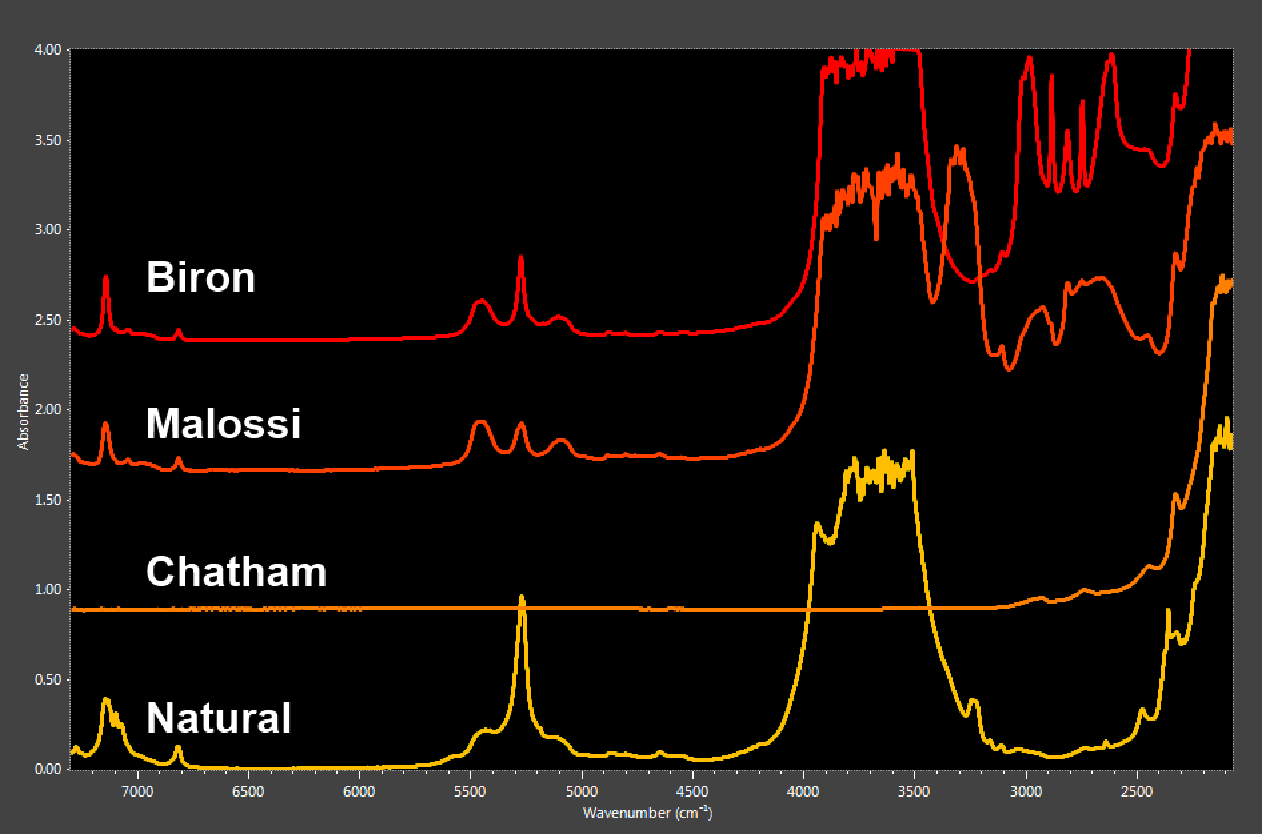Image resolution: width=1262 pixels, height=834 pixels.
Task: Click the Chatham spectrum label
Action: click(x=237, y=572)
